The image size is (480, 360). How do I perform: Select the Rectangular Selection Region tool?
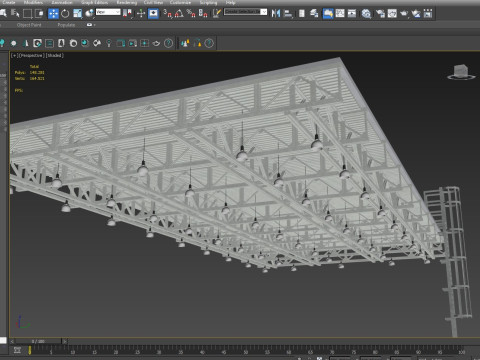point(27,13)
